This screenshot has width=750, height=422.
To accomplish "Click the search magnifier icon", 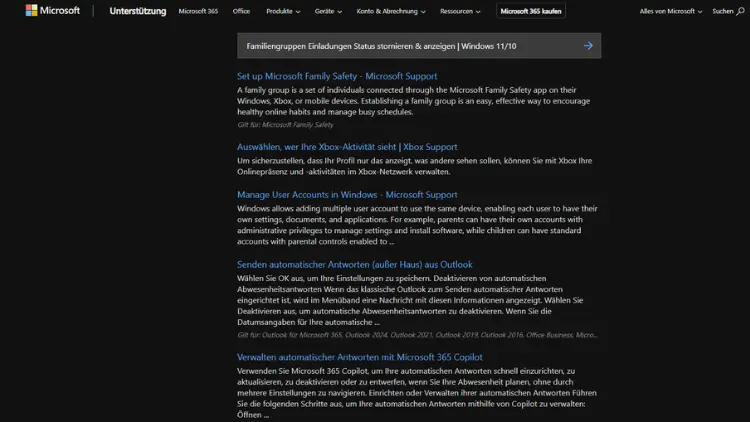I will (x=740, y=11).
